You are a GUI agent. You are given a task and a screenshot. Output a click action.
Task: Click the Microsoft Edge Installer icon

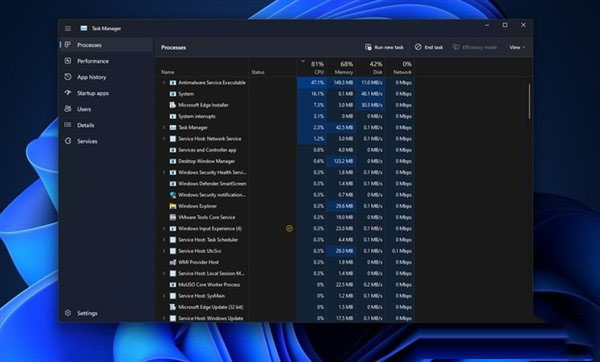(x=173, y=105)
